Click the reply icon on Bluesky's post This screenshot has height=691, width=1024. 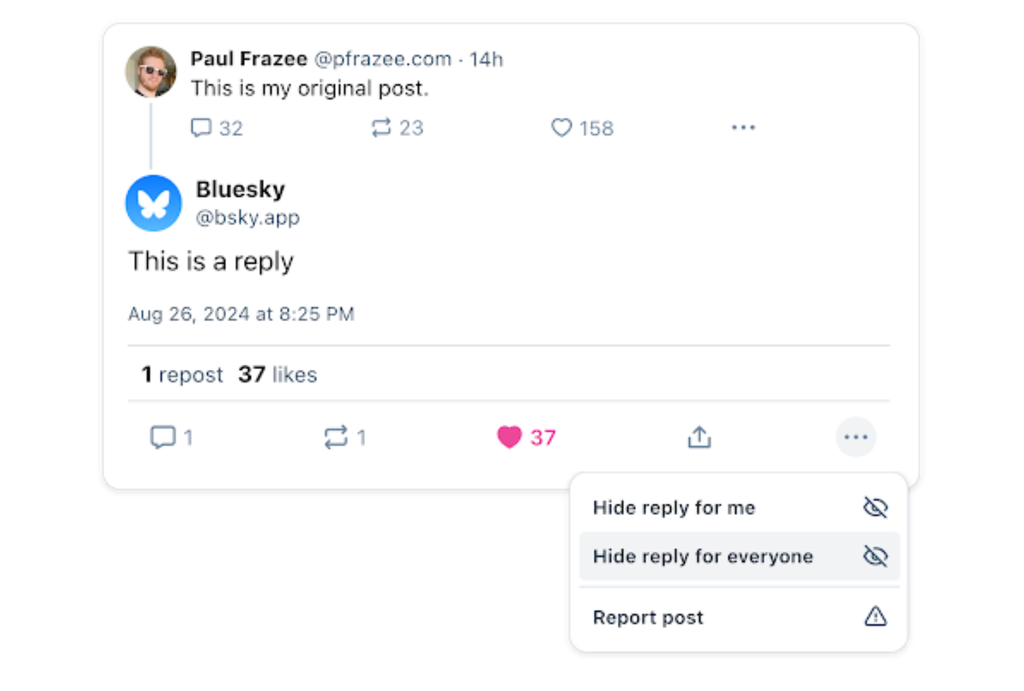pos(163,437)
